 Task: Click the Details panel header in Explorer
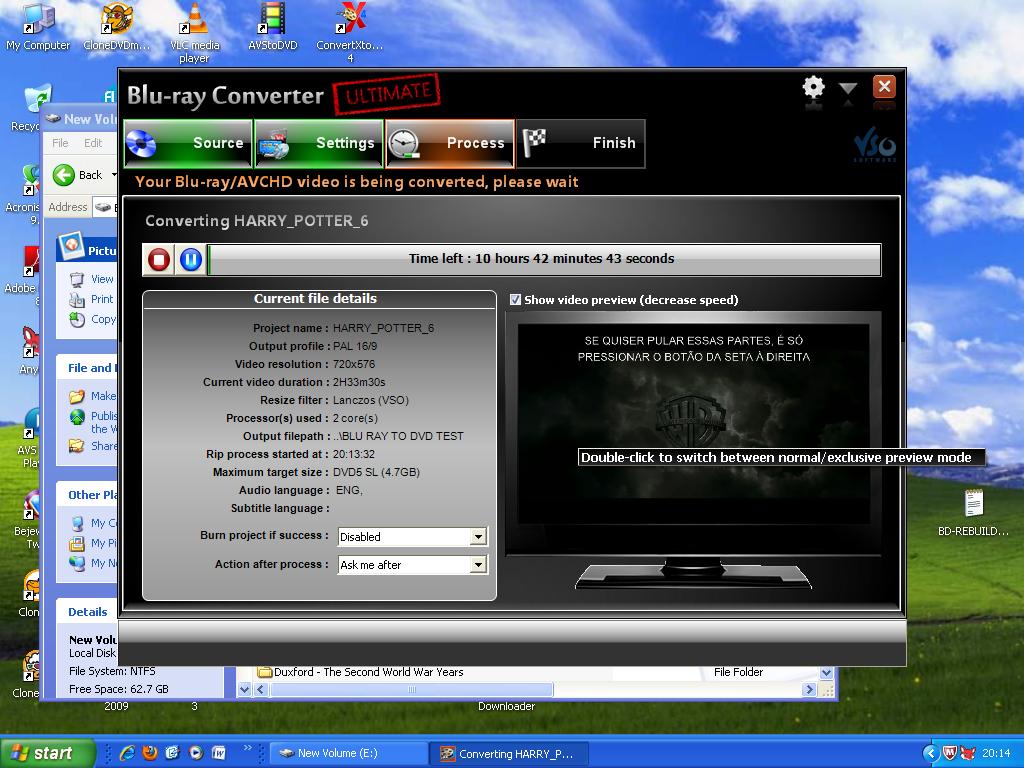(x=88, y=612)
